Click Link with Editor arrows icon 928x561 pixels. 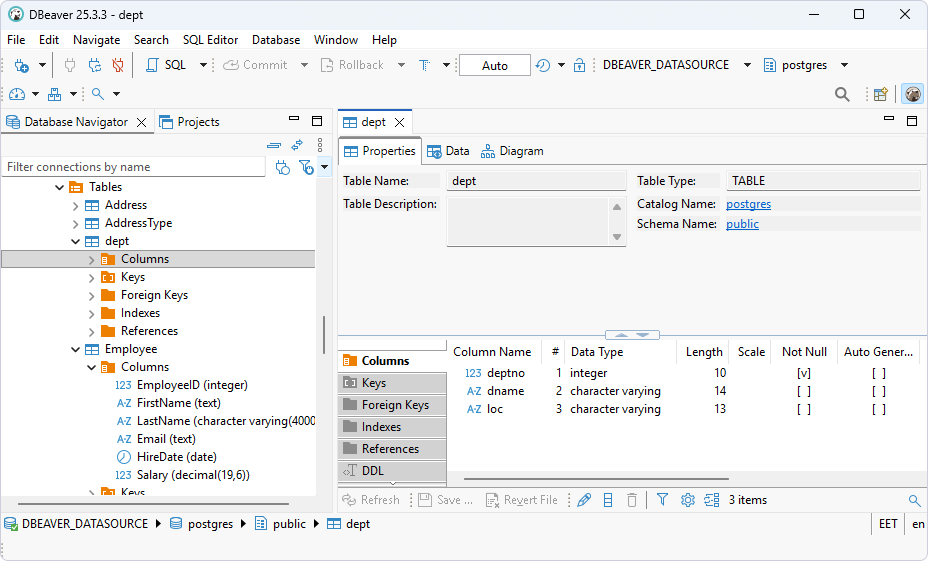297,144
